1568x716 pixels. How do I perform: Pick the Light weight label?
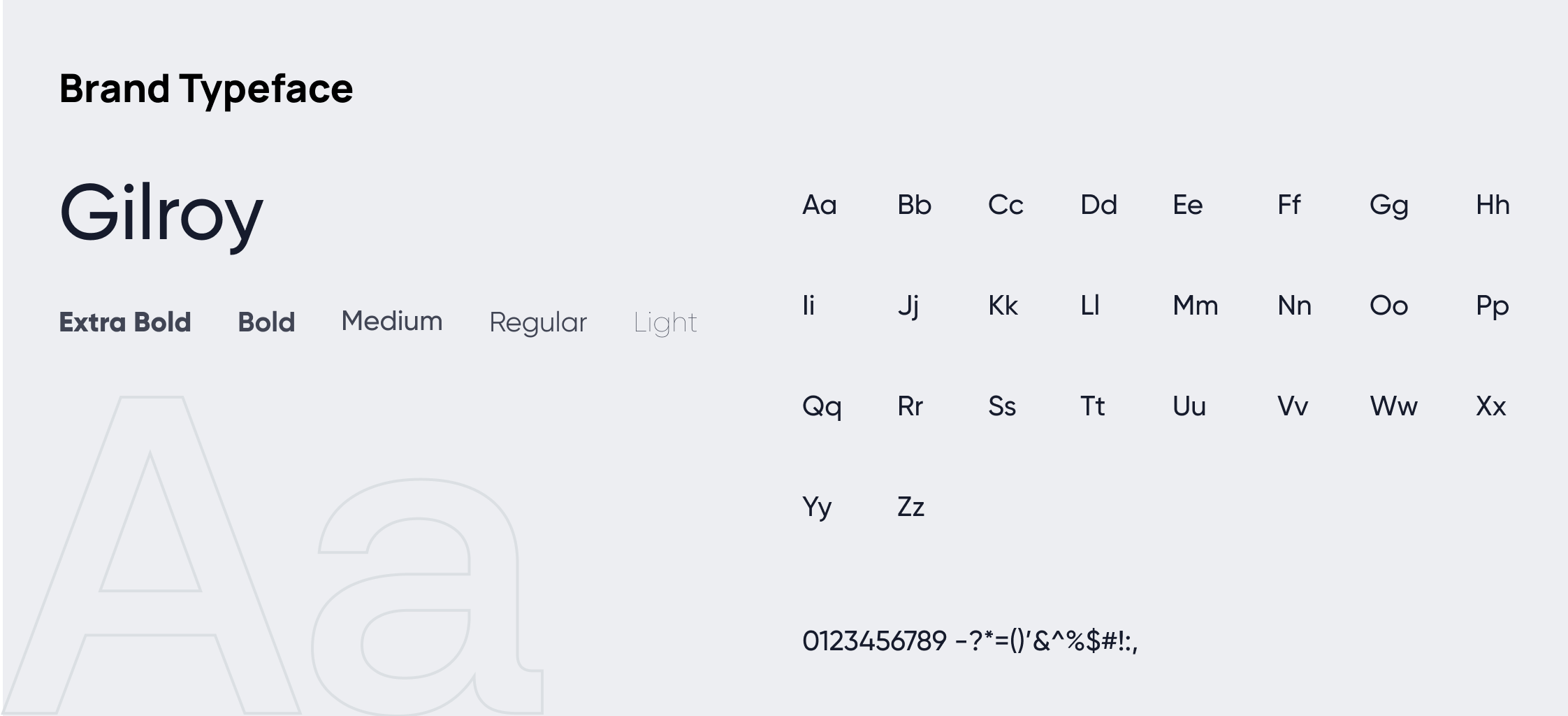(665, 323)
